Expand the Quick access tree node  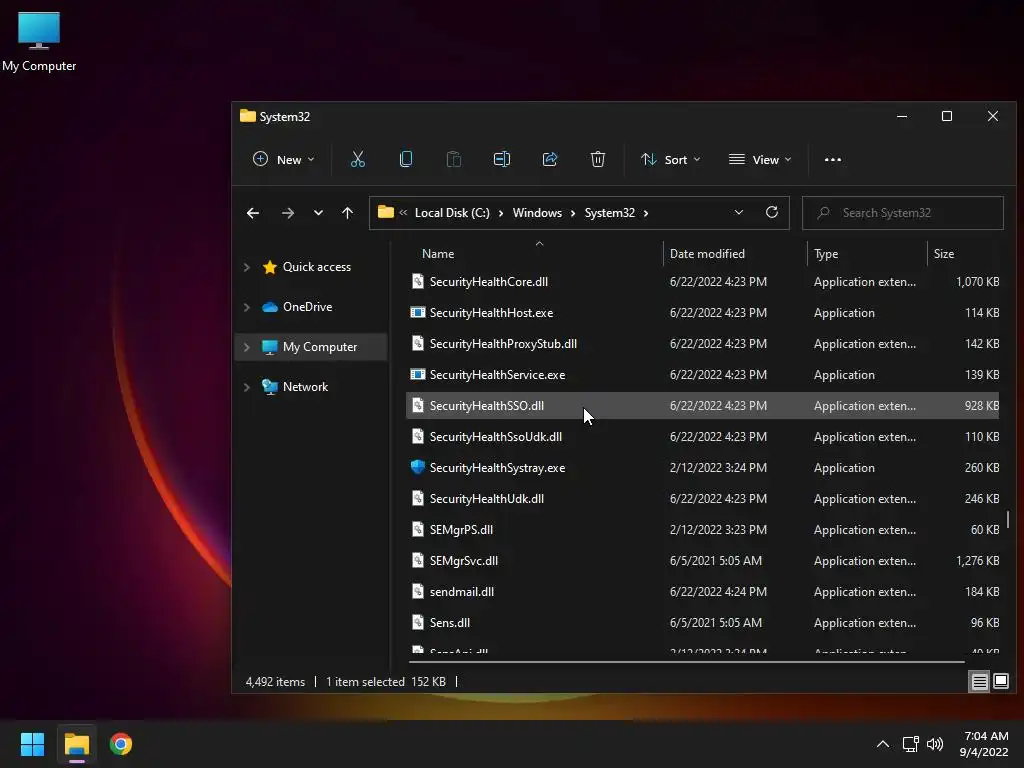point(247,267)
